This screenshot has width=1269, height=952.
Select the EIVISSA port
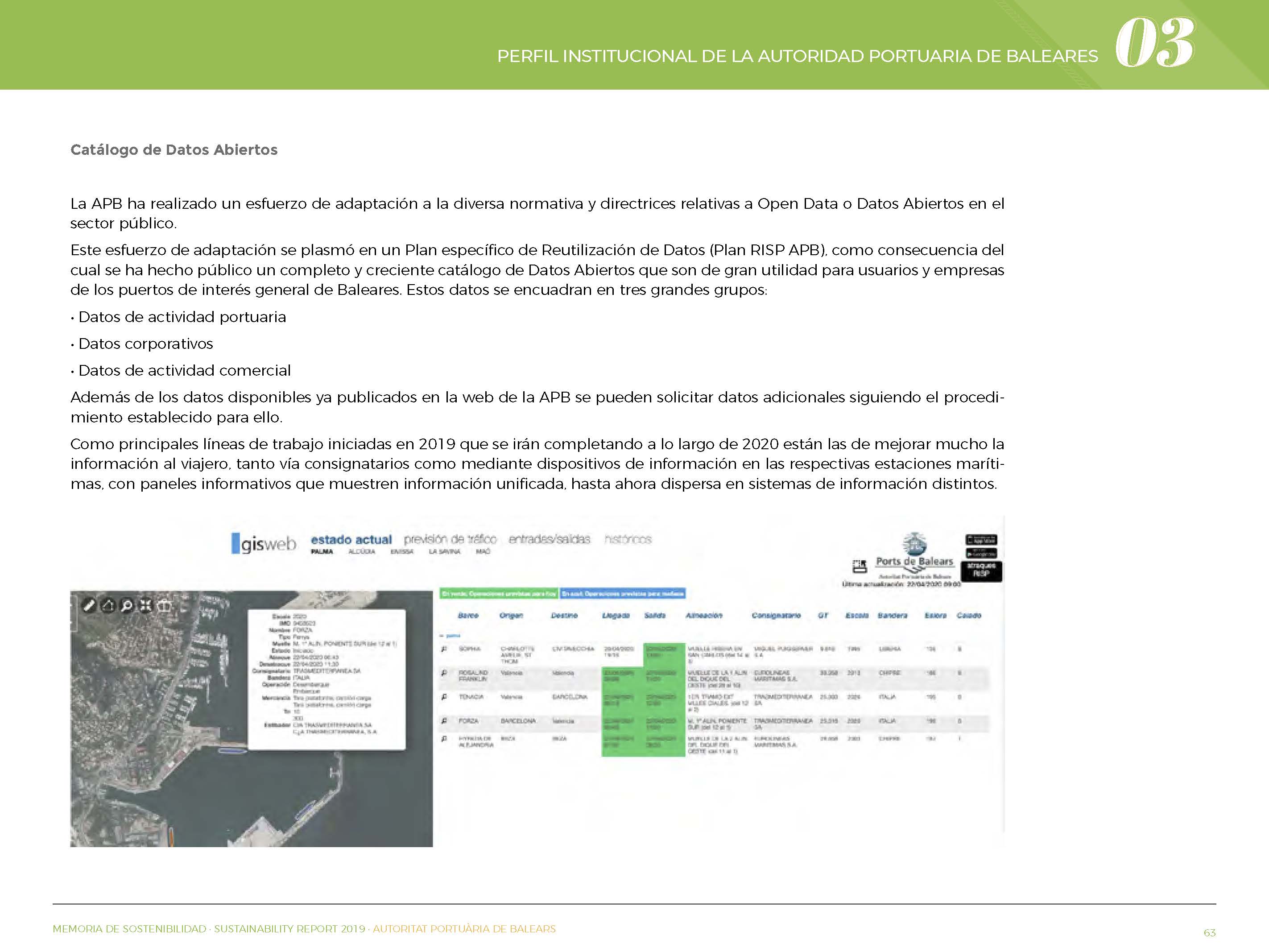point(401,551)
